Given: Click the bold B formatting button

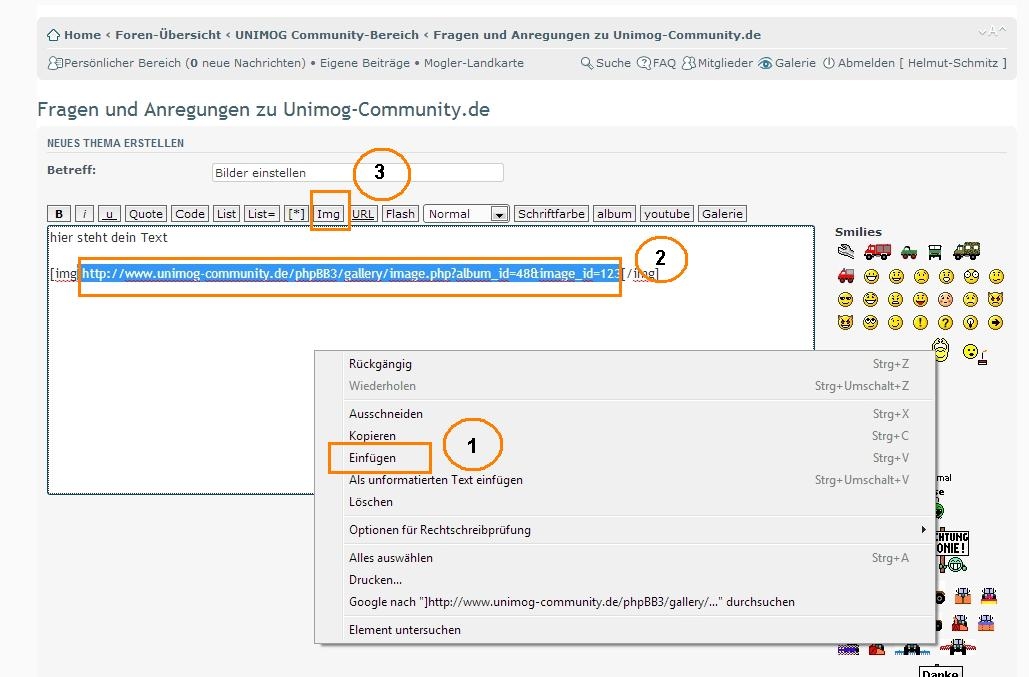Looking at the screenshot, I should [59, 214].
